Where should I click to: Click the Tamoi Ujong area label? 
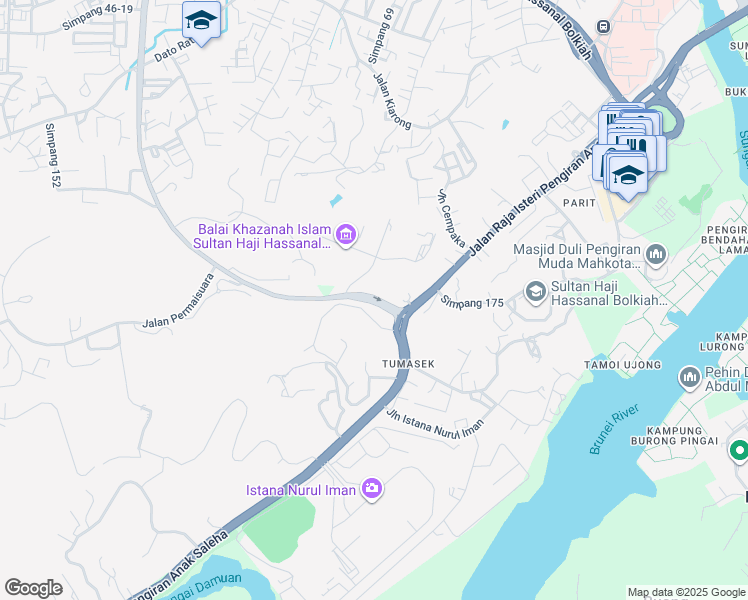623,365
